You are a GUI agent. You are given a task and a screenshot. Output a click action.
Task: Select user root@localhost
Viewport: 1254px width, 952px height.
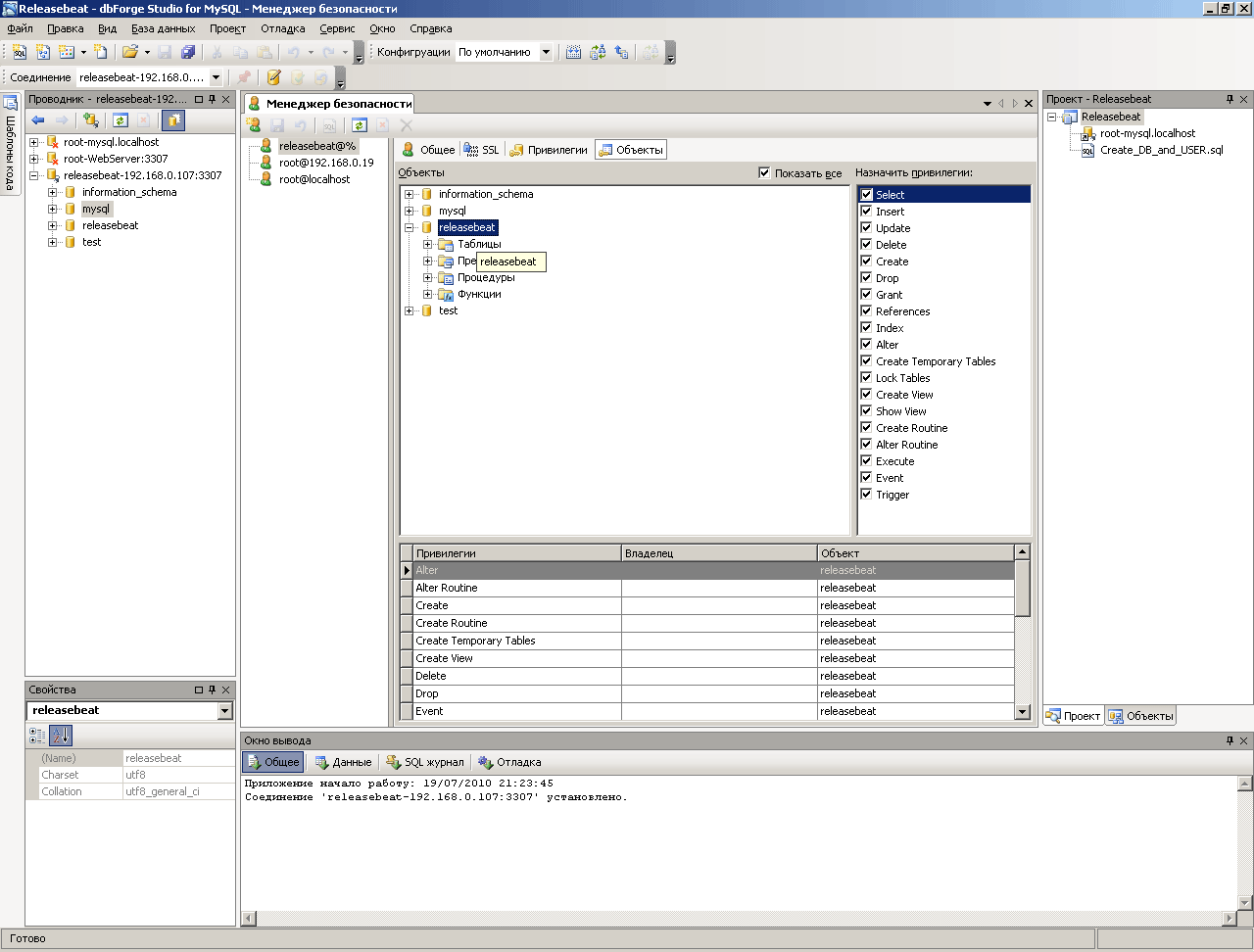tap(313, 179)
